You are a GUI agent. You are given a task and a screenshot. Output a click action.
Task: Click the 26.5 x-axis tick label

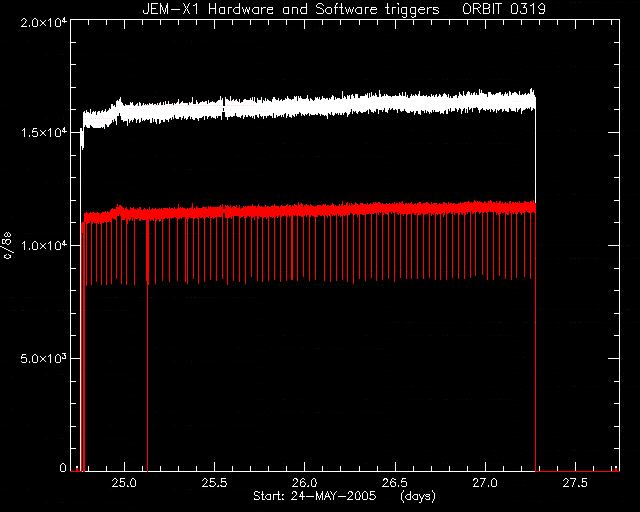(x=395, y=483)
